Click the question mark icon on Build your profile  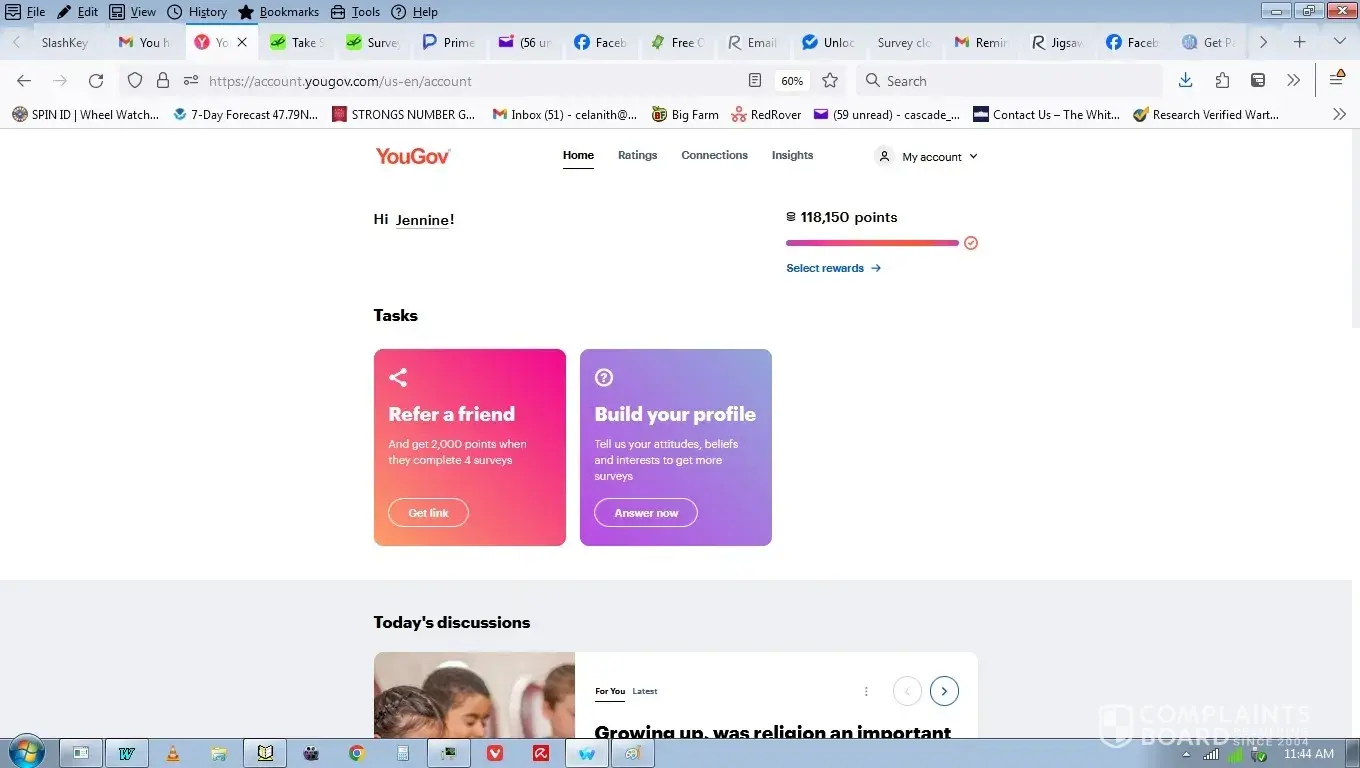click(x=604, y=377)
